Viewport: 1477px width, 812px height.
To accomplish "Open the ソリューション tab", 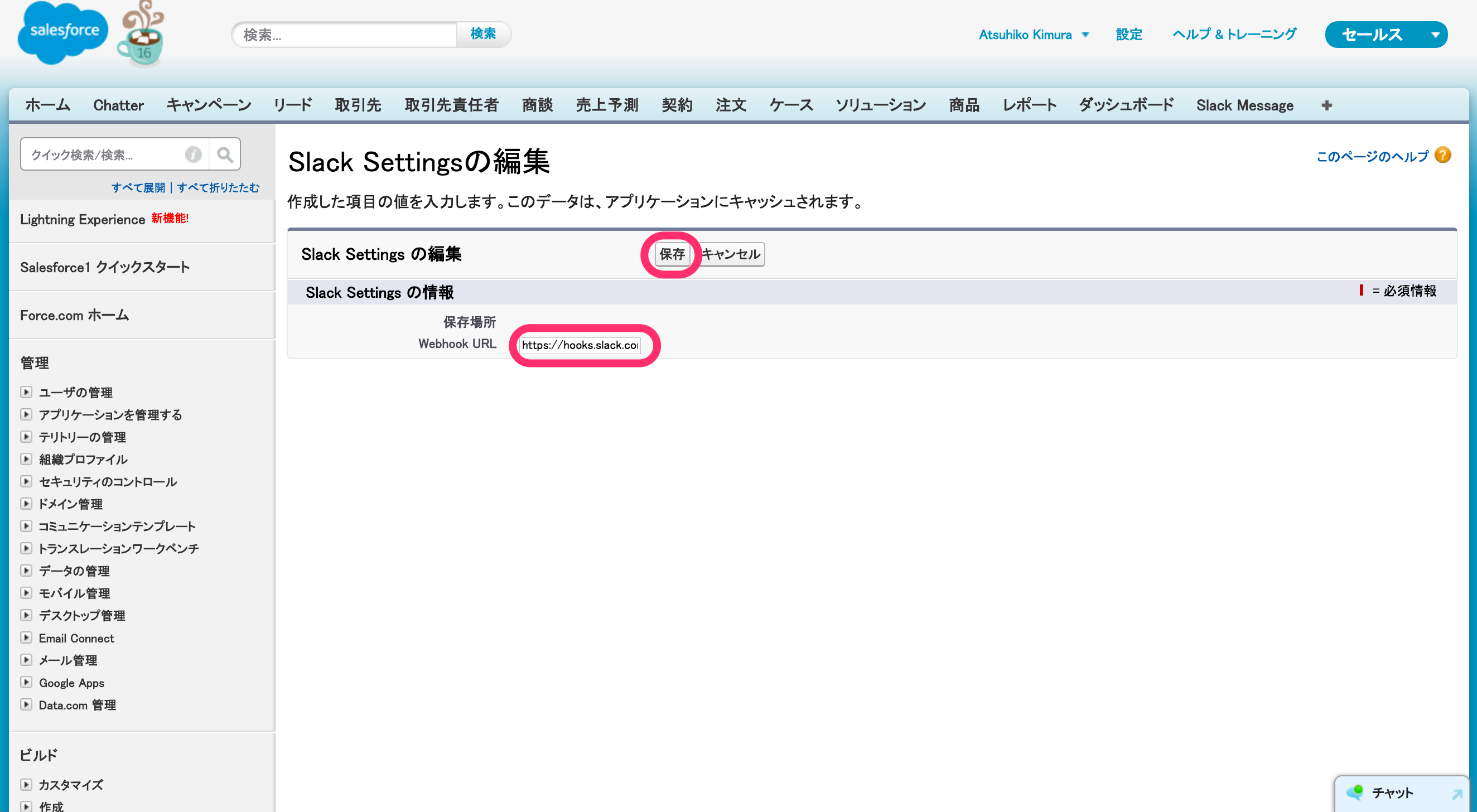I will [x=881, y=105].
